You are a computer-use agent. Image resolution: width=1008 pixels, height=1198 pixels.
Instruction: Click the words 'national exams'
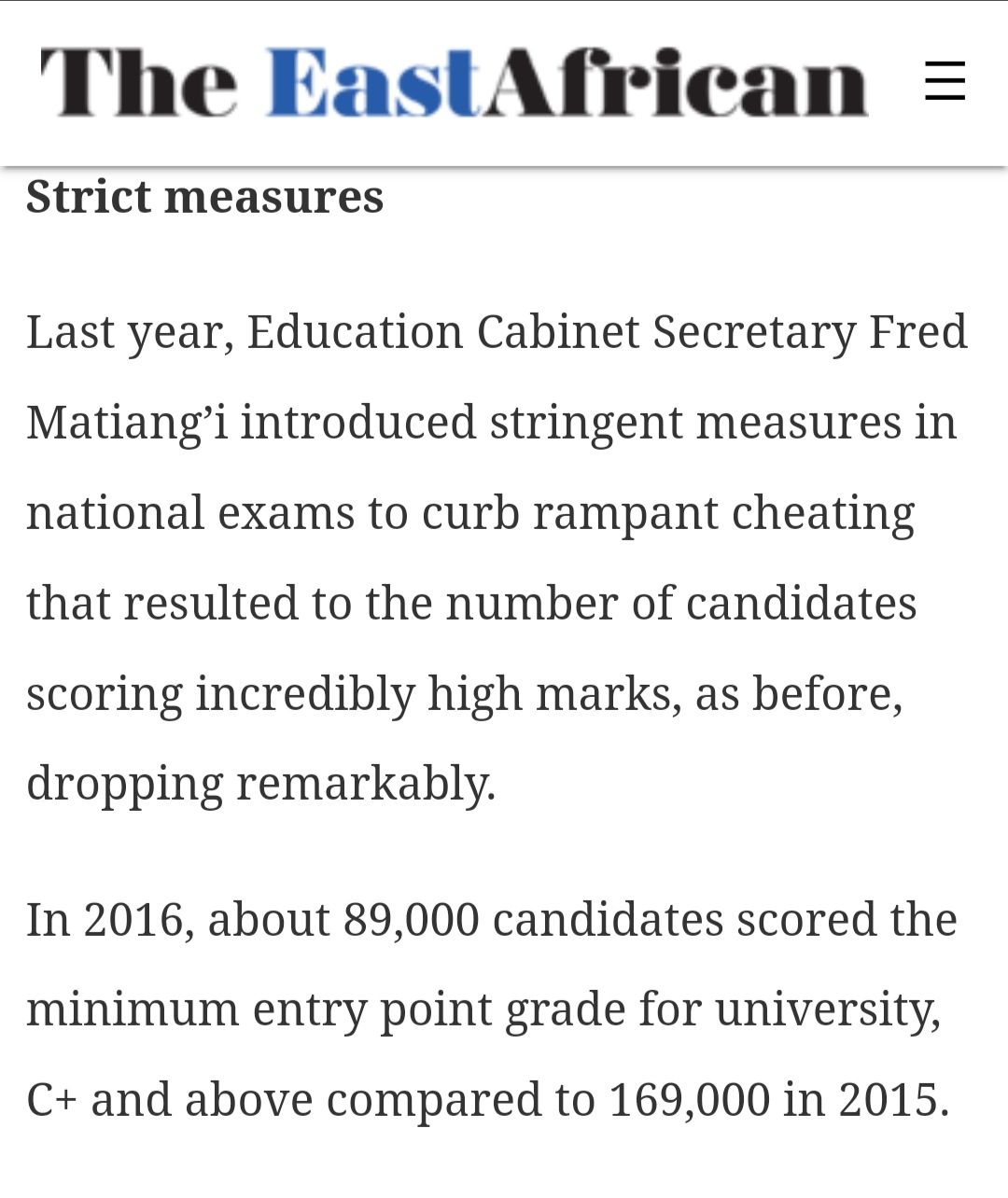(190, 513)
